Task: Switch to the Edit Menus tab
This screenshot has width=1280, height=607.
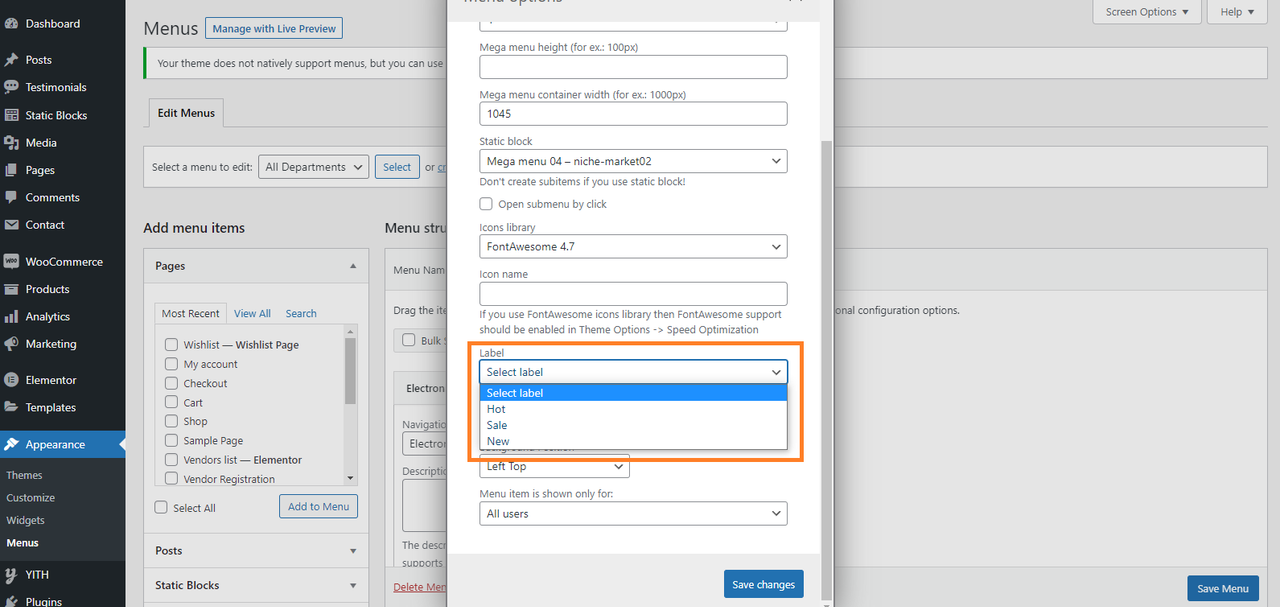Action: pos(186,113)
